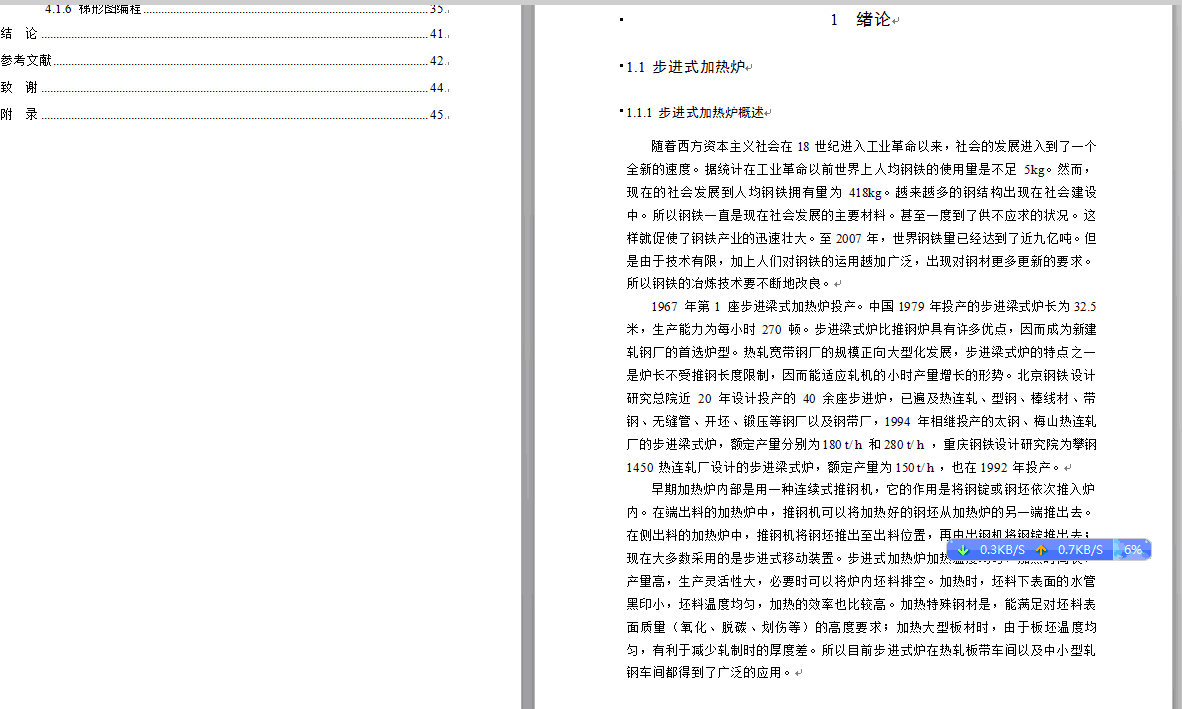1182x709 pixels.
Task: Click the heading '1.1.1 步进式加热炉概述'
Action: pyautogui.click(x=694, y=113)
